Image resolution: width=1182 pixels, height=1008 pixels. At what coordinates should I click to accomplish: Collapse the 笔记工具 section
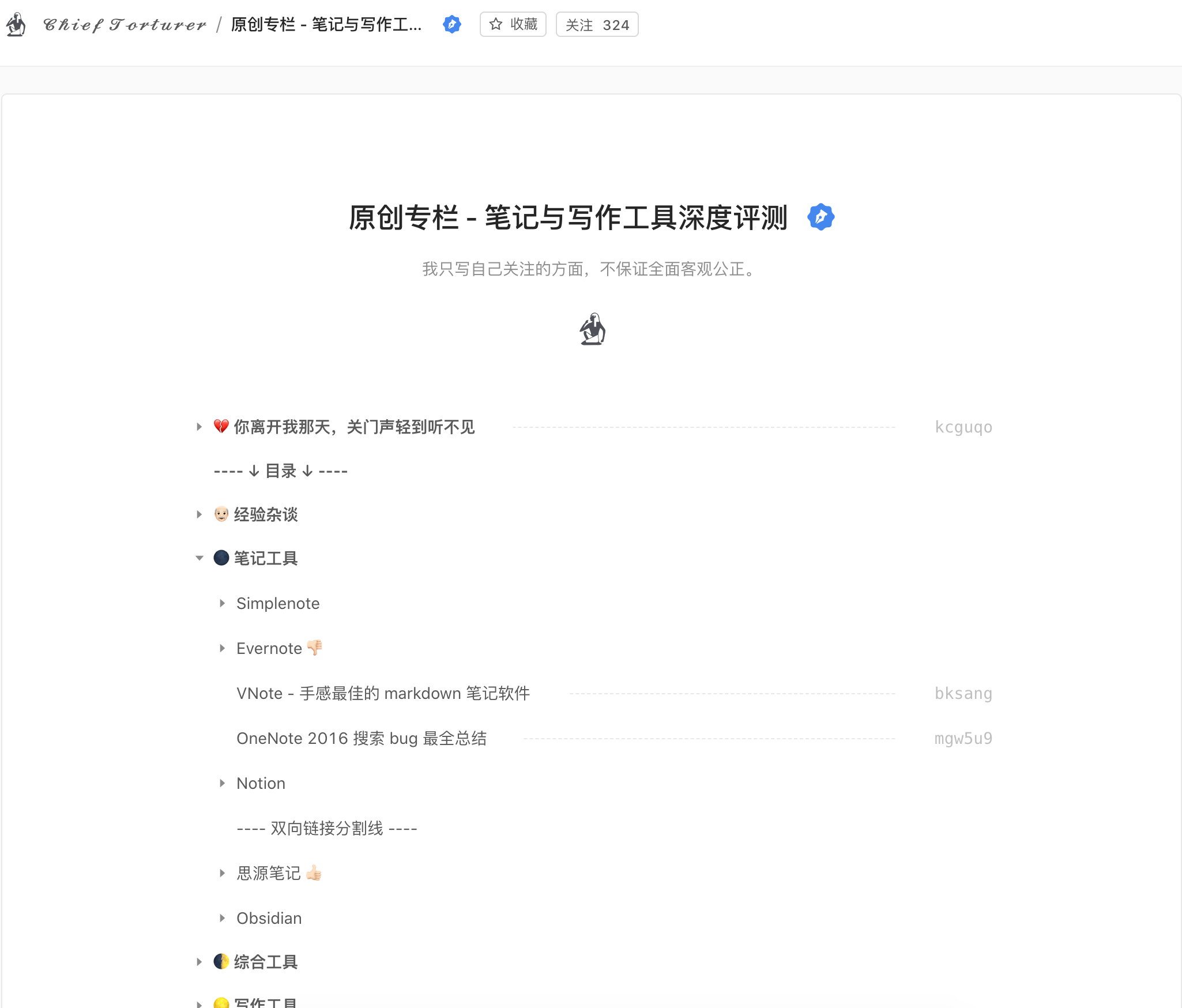tap(199, 558)
